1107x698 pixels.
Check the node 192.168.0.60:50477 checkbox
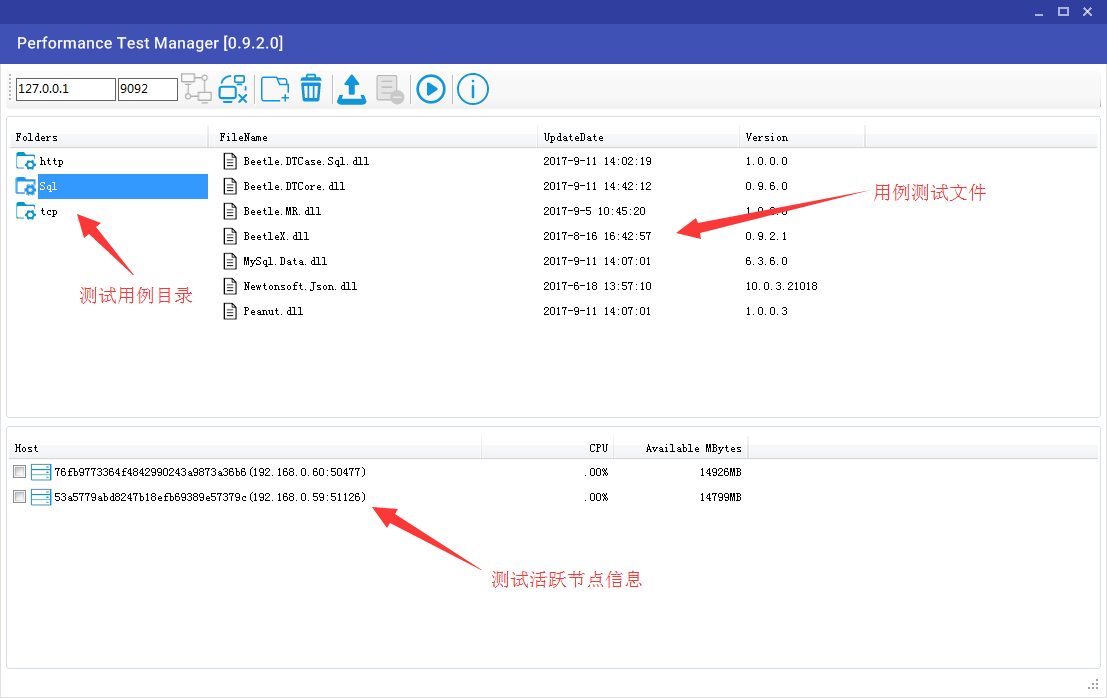tap(20, 472)
